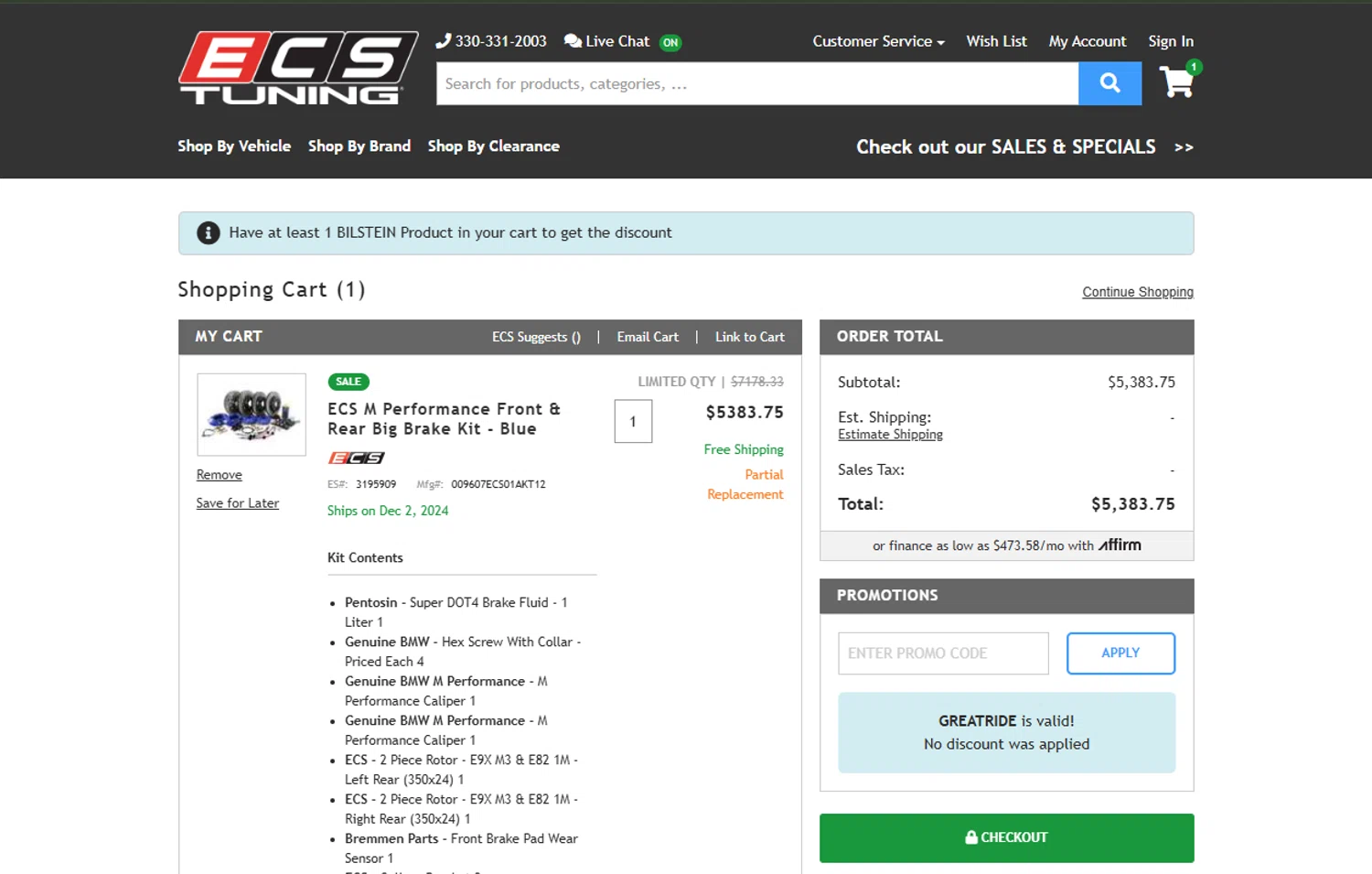Click Email Cart
The width and height of the screenshot is (1372, 874).
(x=648, y=337)
